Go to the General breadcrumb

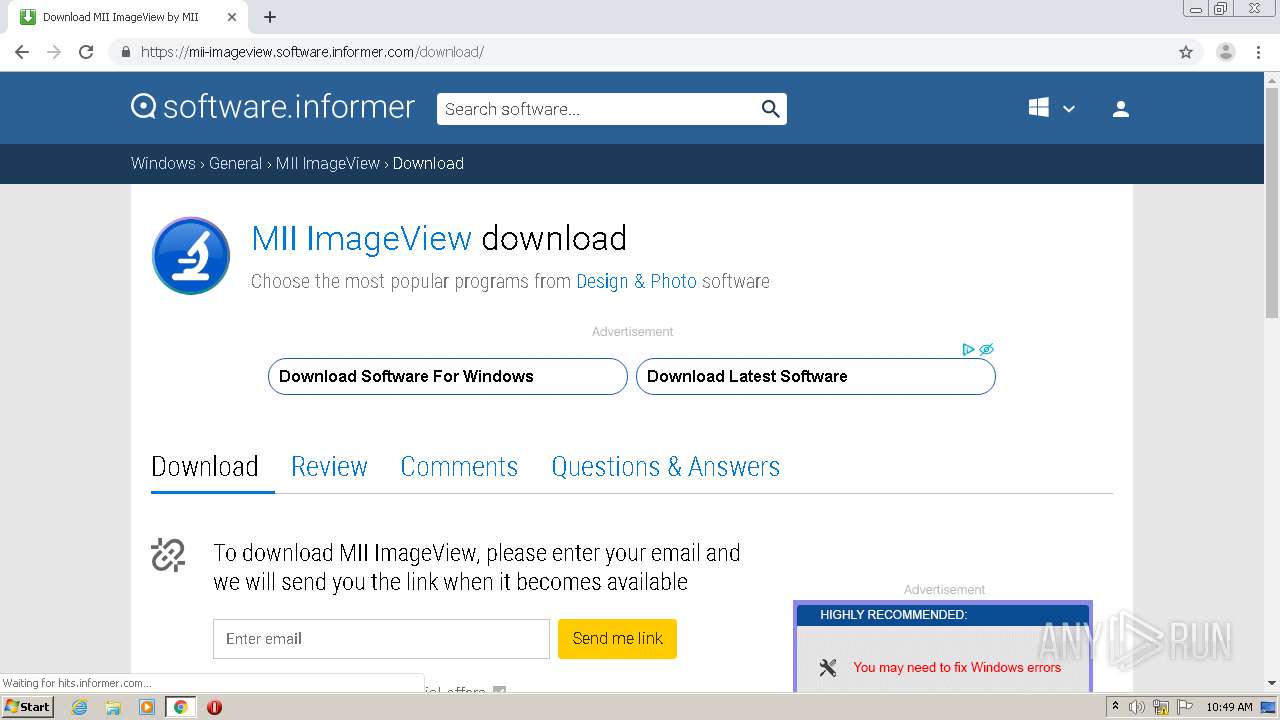(x=235, y=163)
